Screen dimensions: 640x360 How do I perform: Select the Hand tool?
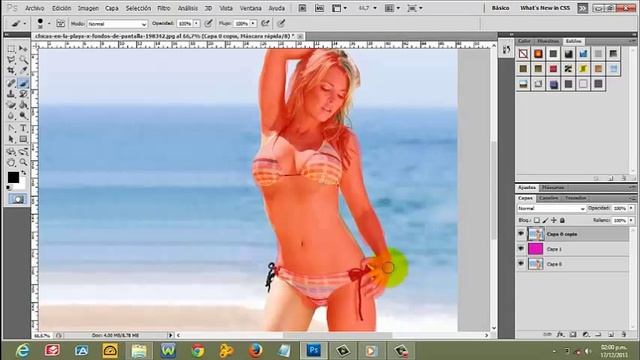click(11, 163)
